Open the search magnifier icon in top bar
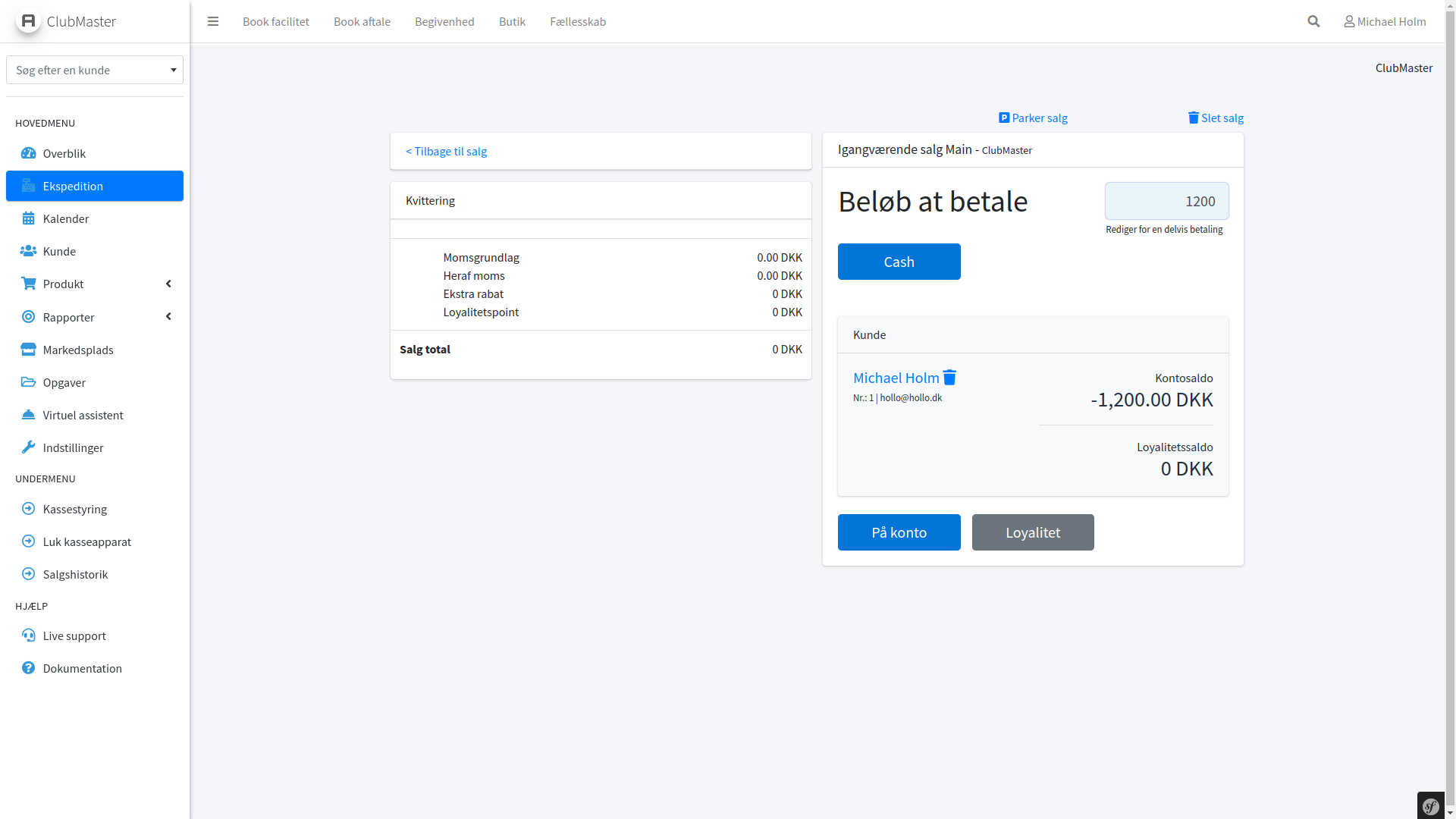Image resolution: width=1456 pixels, height=819 pixels. [x=1313, y=21]
